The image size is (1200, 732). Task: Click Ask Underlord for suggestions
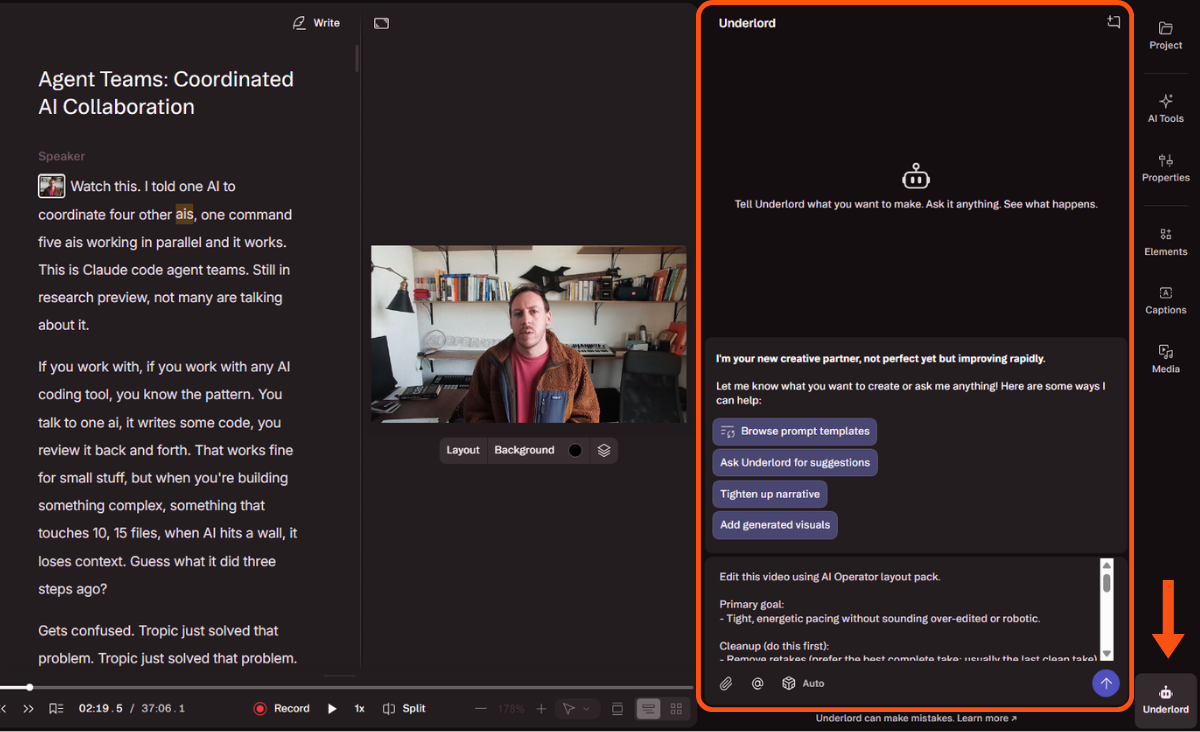point(795,462)
